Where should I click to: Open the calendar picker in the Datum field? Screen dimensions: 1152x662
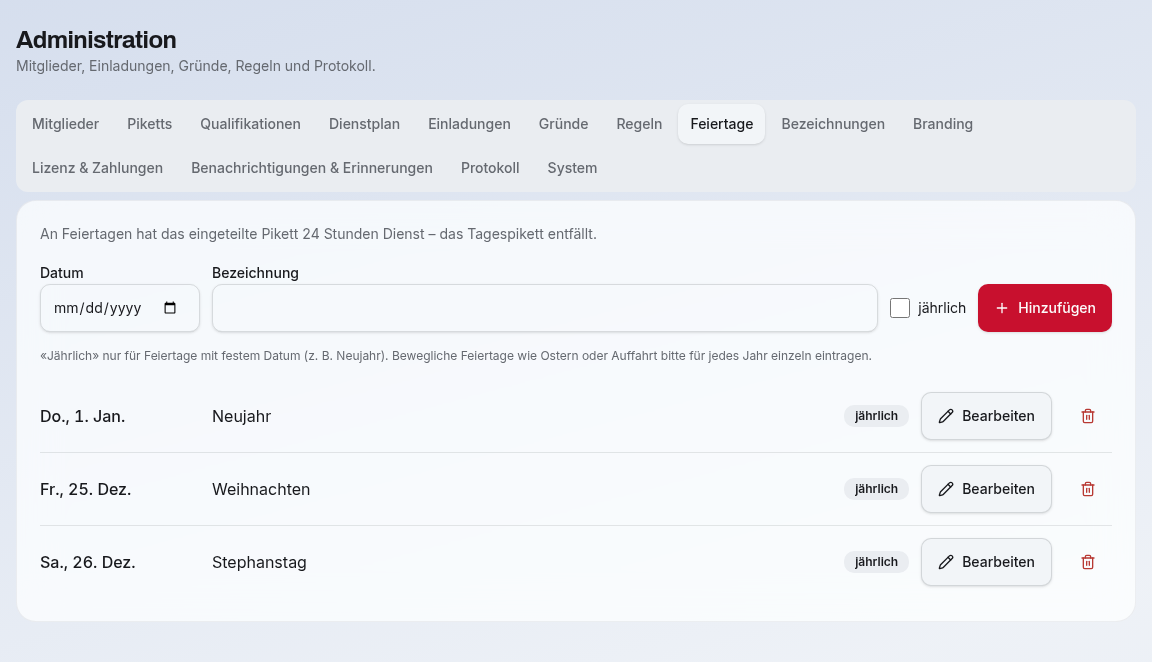tap(170, 308)
